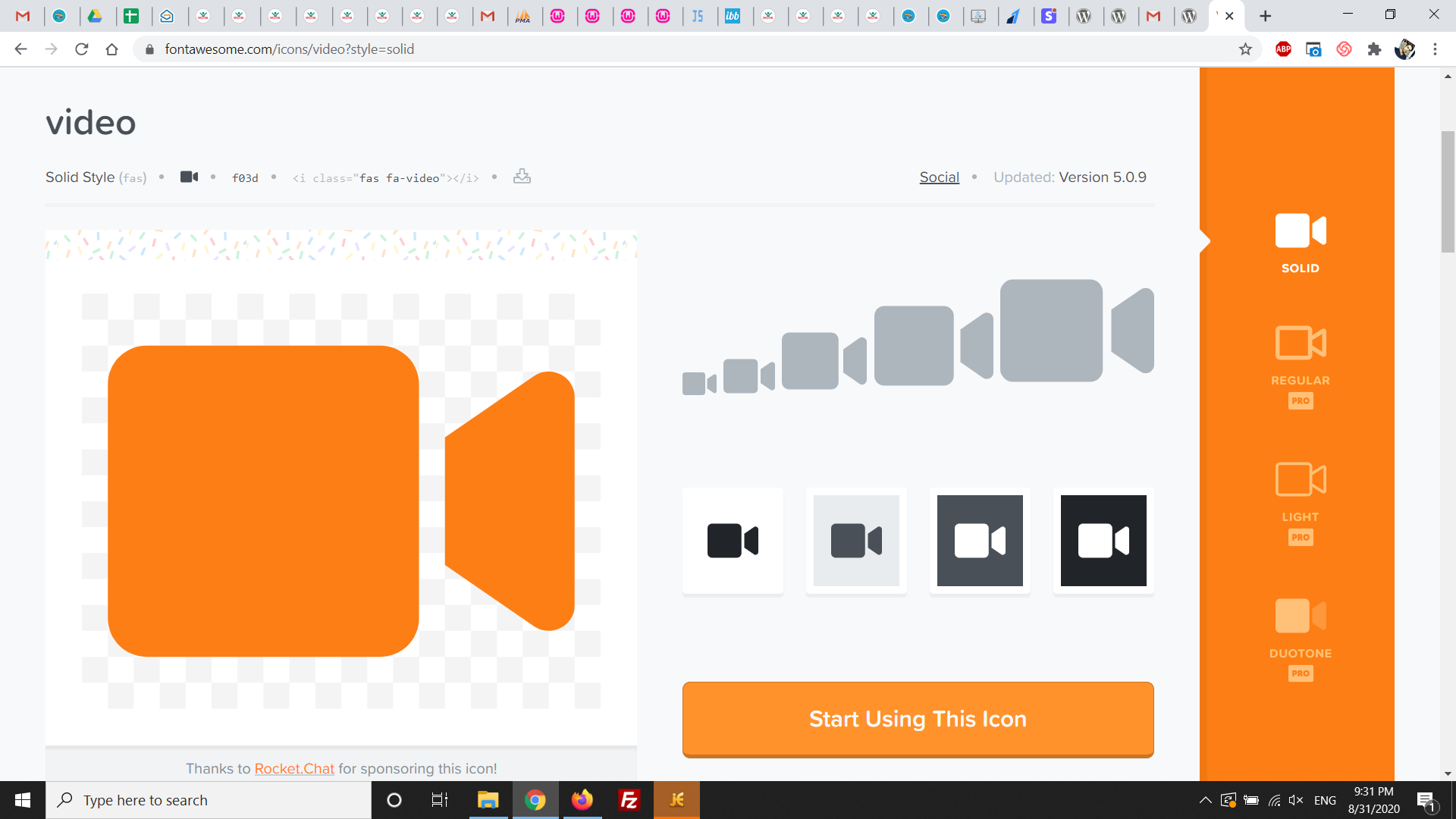Open the Windows notification center
Viewport: 1456px width, 819px height.
pyautogui.click(x=1426, y=800)
